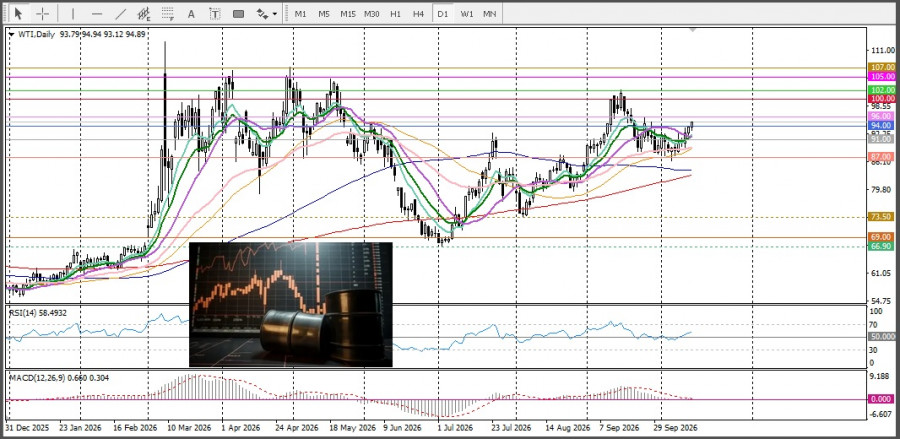
Task: Click the 10 Mar 2026 date label
Action: (189, 428)
